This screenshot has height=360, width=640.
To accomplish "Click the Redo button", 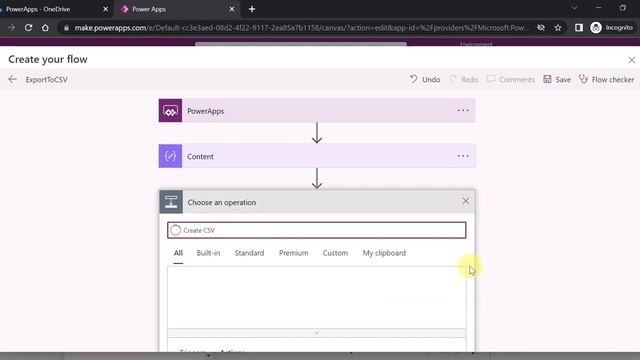I will click(464, 79).
